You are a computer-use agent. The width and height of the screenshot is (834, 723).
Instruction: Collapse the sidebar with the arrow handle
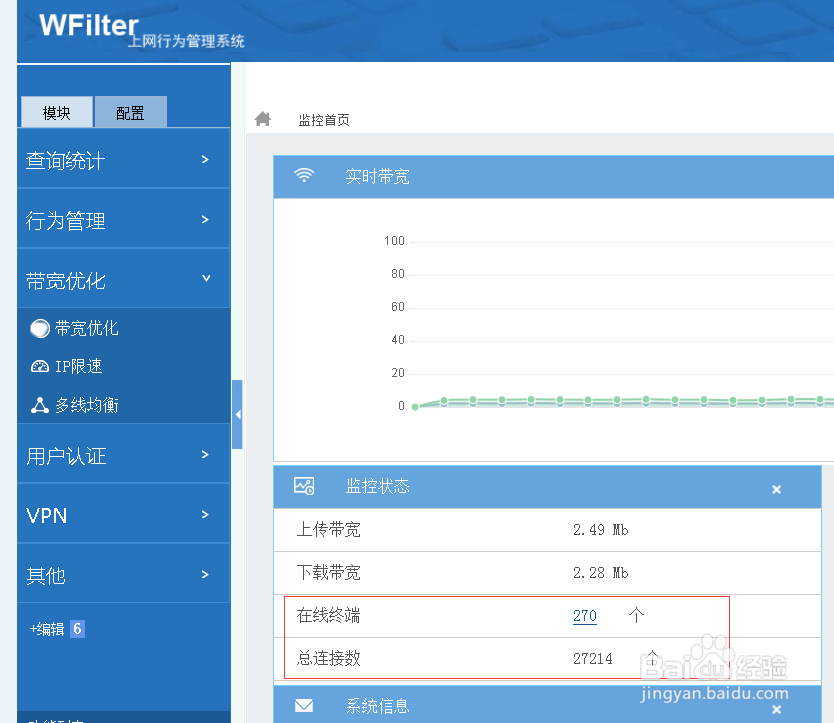pyautogui.click(x=237, y=414)
